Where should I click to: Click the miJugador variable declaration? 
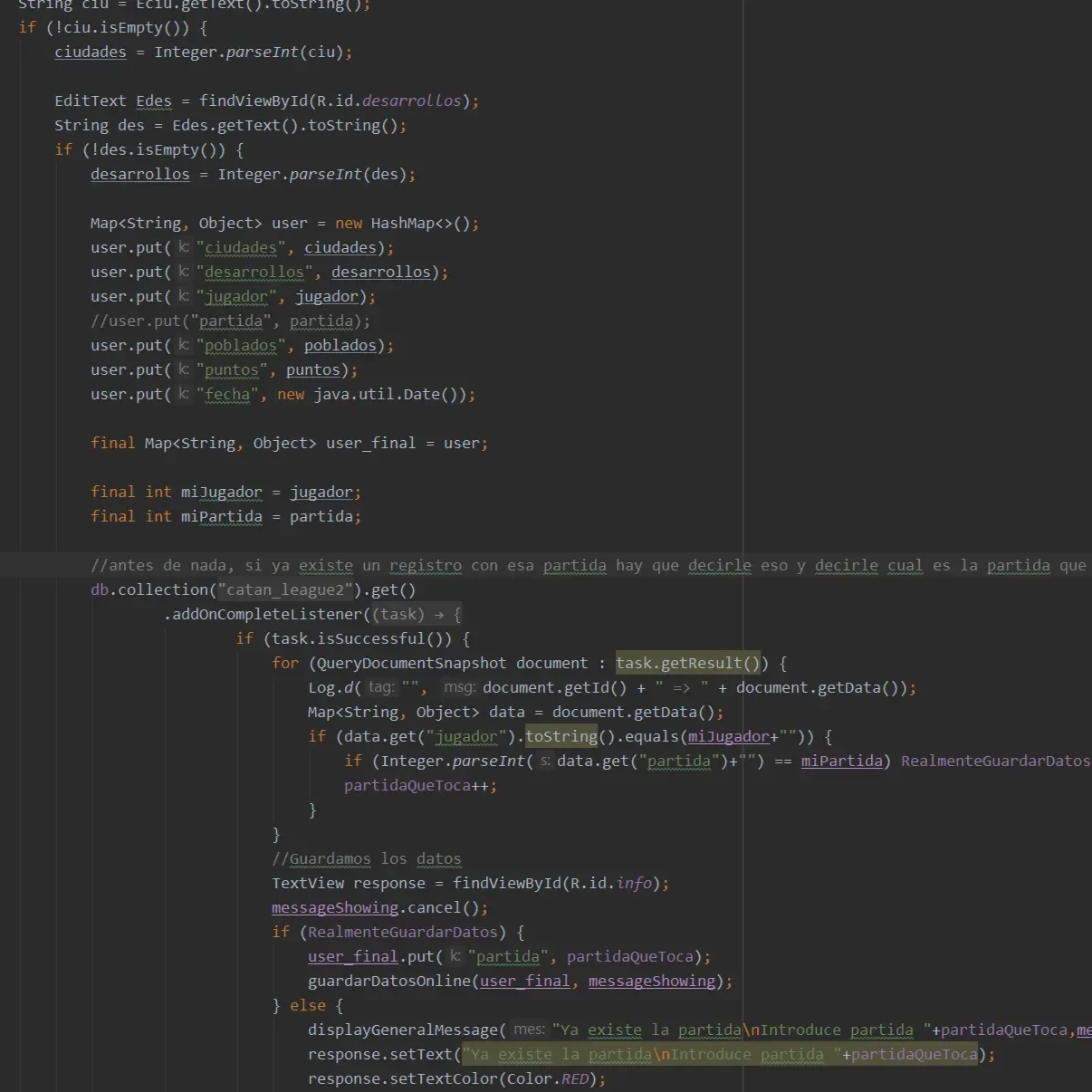click(221, 493)
